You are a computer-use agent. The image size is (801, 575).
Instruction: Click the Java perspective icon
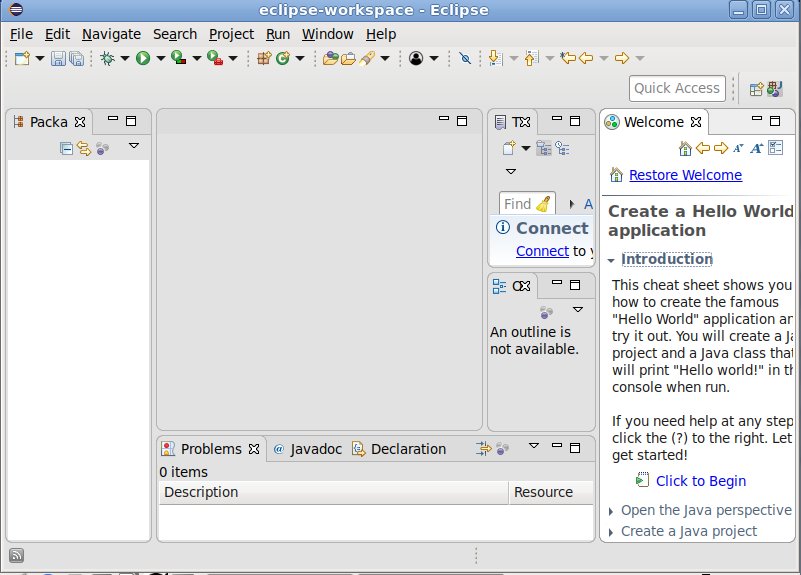(774, 89)
